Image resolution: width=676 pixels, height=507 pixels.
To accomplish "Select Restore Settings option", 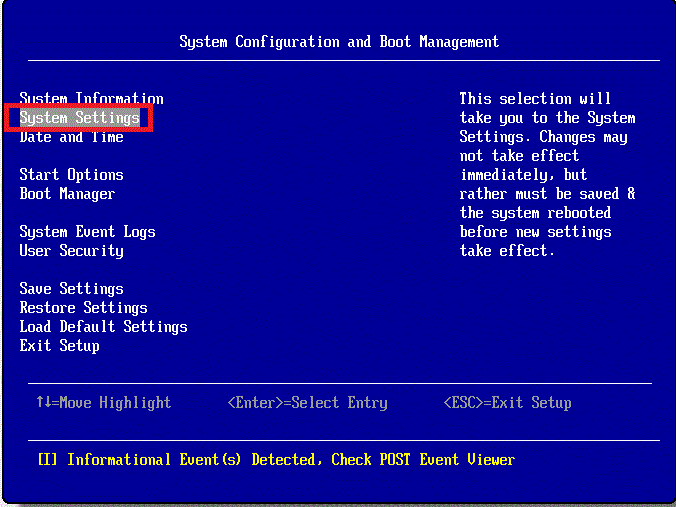I will pyautogui.click(x=84, y=308).
